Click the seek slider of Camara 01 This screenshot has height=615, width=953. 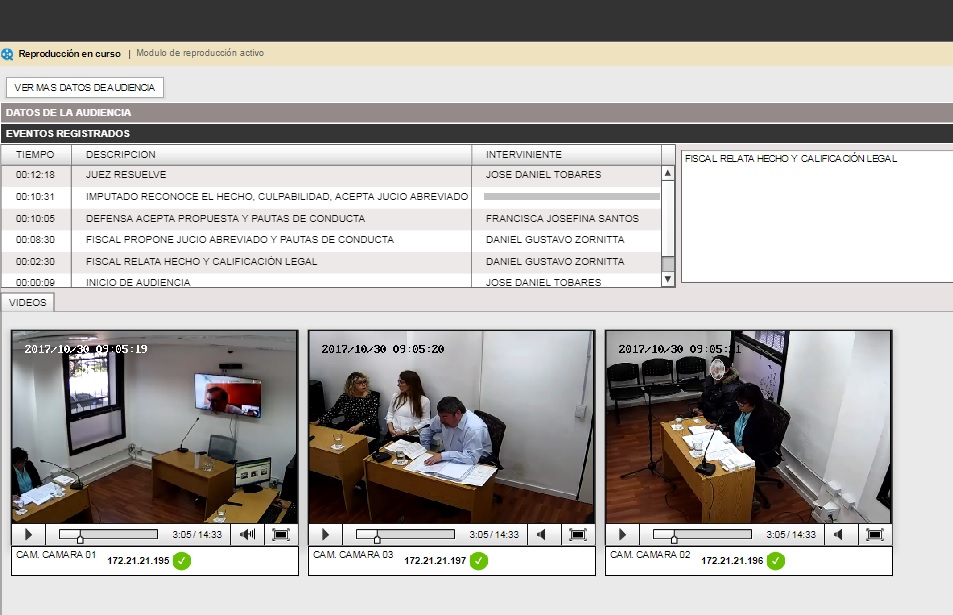click(x=108, y=535)
